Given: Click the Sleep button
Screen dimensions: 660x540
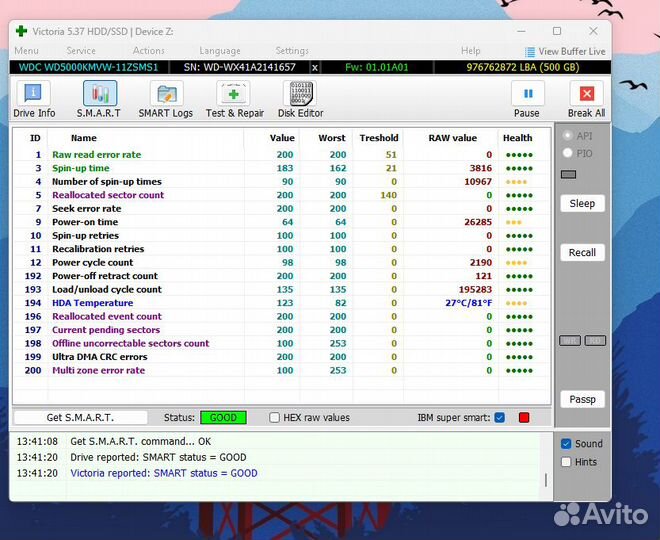Looking at the screenshot, I should 582,203.
